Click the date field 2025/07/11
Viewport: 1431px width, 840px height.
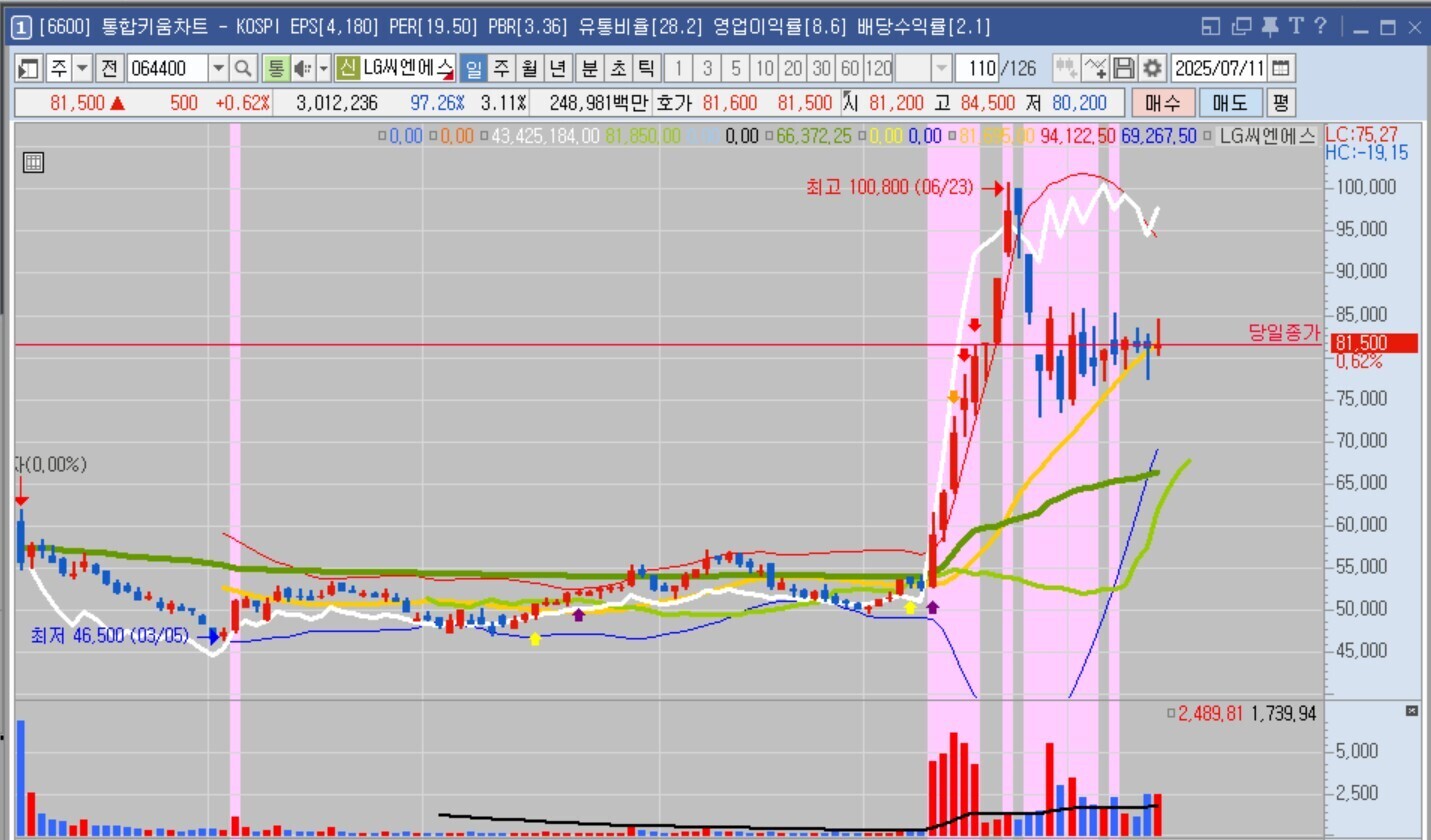tap(1219, 68)
